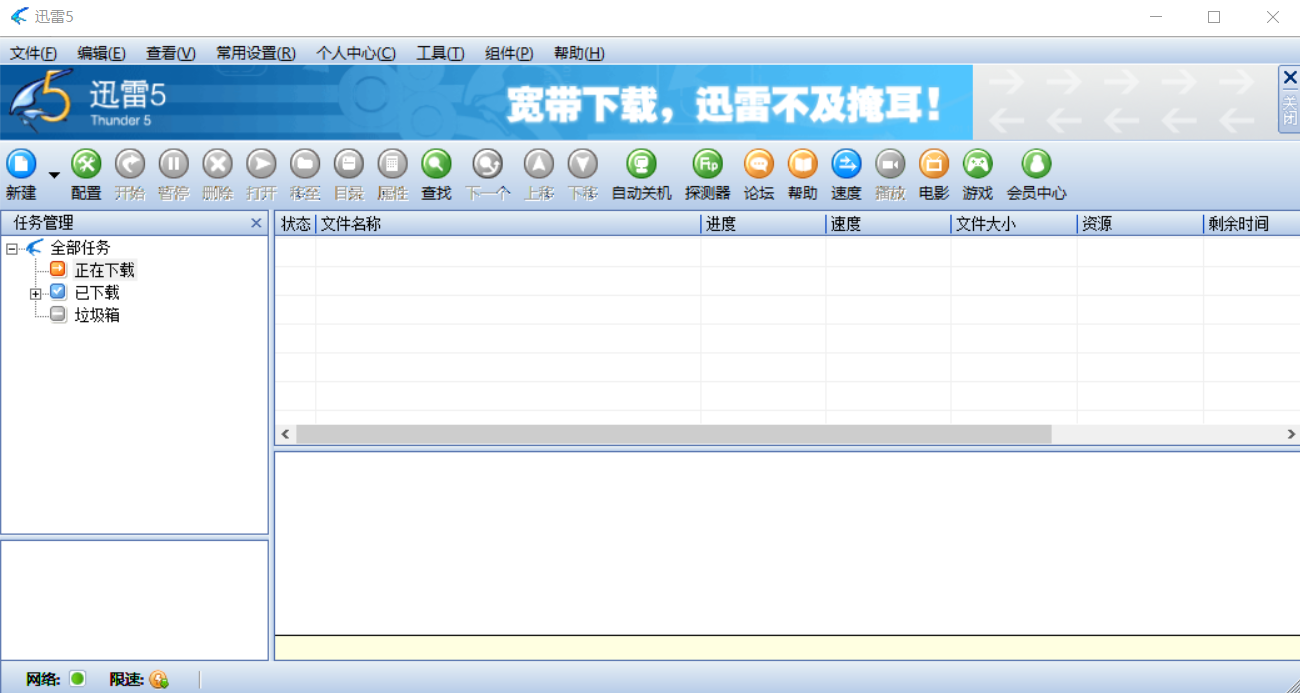Click the 速度 speed toolbar icon
This screenshot has width=1300, height=693.
pyautogui.click(x=846, y=164)
